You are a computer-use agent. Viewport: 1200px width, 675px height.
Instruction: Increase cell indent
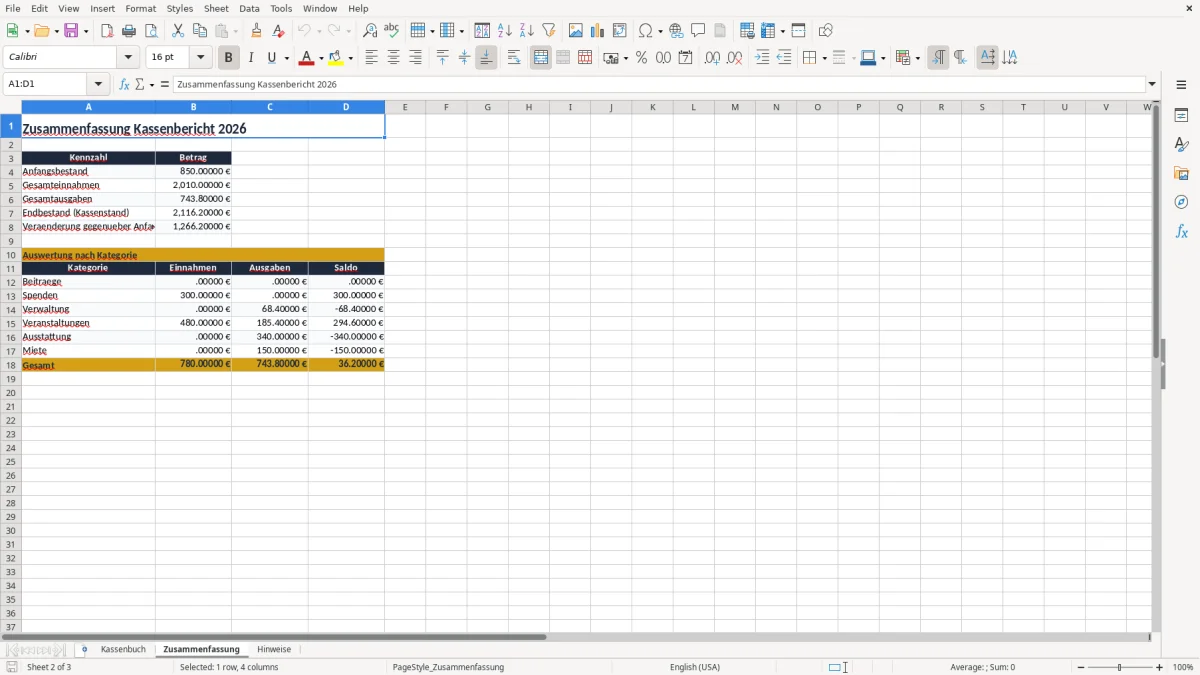[x=762, y=58]
